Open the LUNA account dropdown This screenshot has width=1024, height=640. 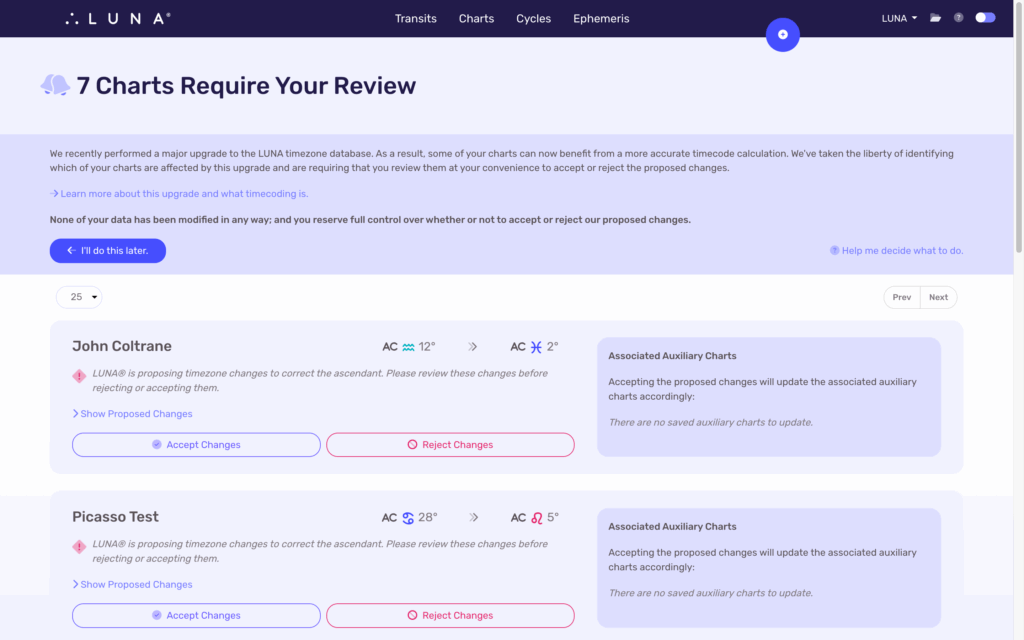click(x=899, y=18)
